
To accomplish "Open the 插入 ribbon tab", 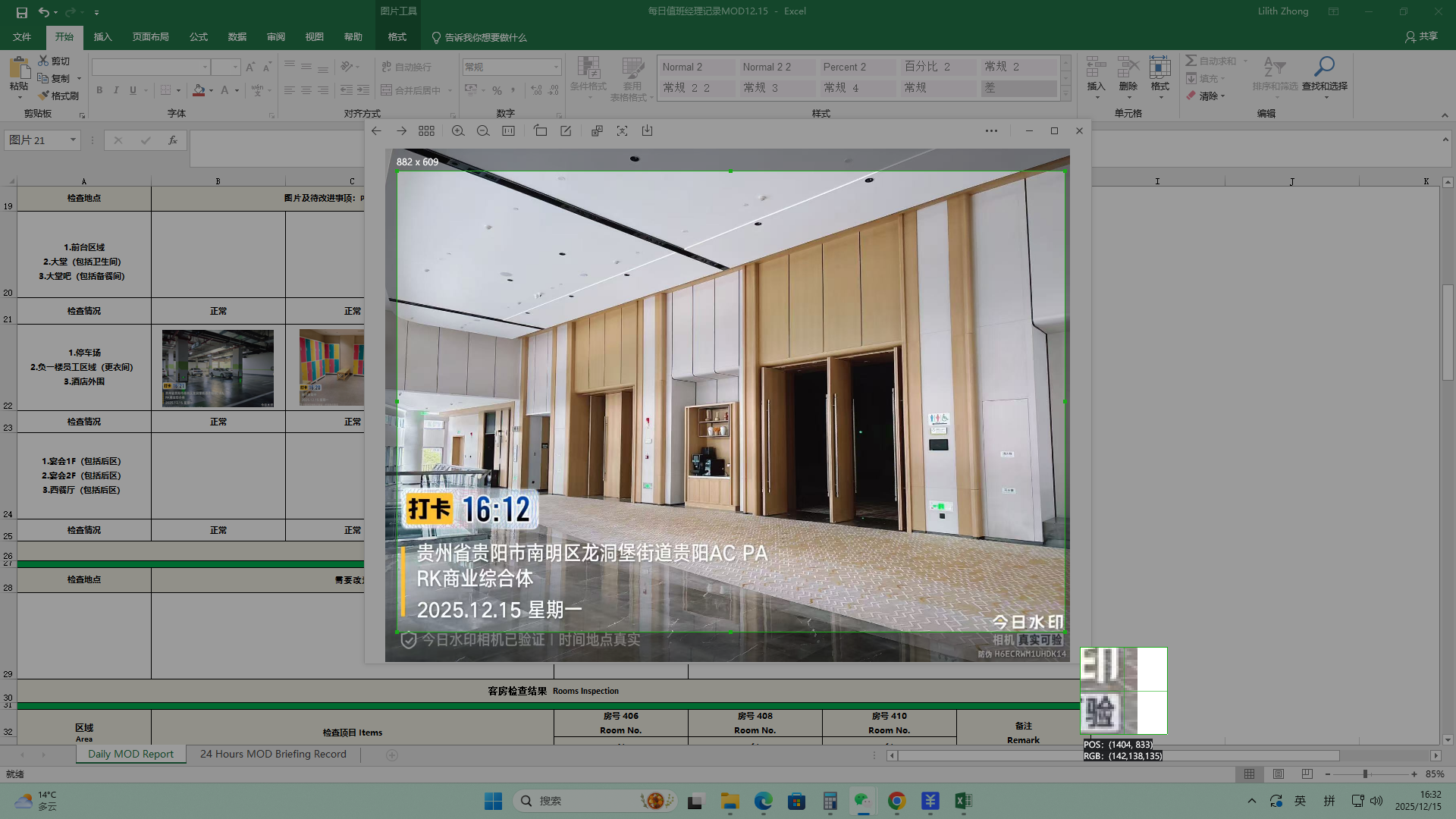I will [x=102, y=37].
